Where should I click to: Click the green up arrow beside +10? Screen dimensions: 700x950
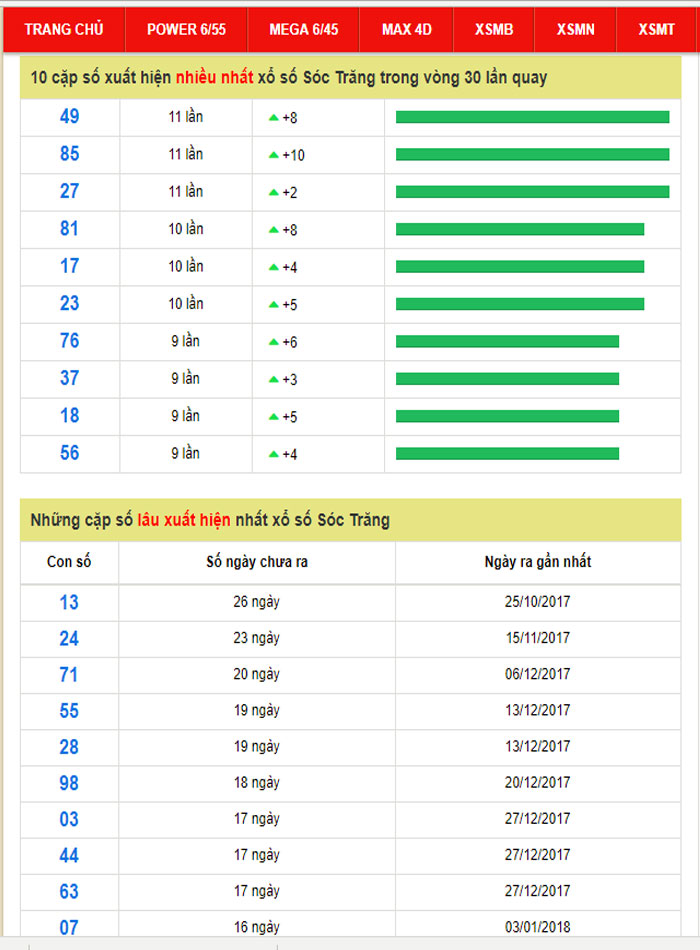[x=273, y=155]
